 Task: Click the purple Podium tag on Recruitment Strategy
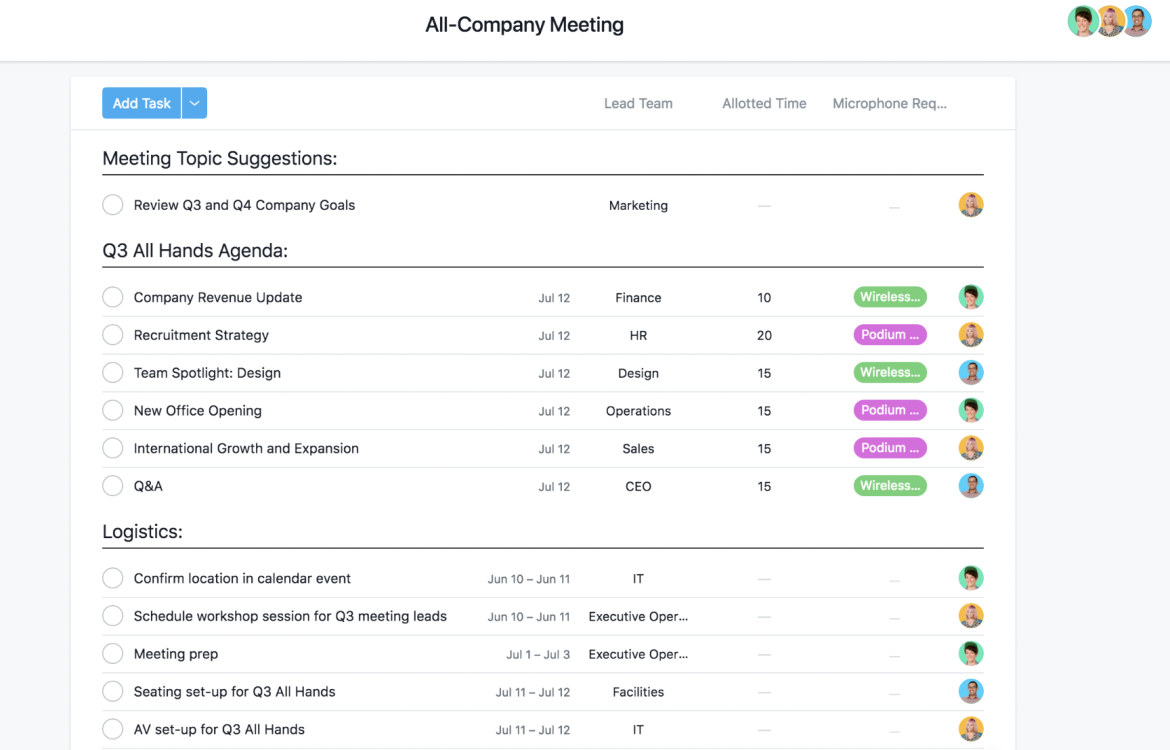890,334
